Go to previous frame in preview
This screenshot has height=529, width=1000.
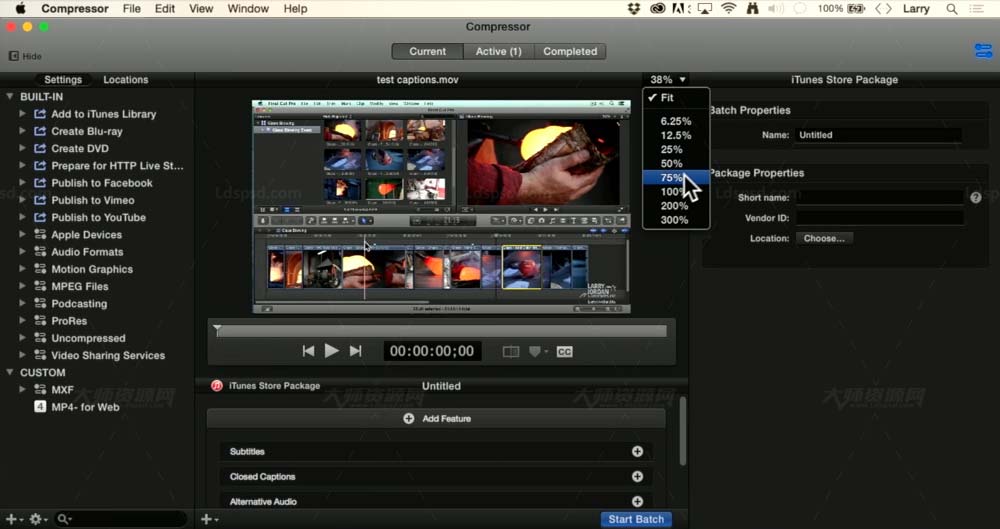coord(308,351)
